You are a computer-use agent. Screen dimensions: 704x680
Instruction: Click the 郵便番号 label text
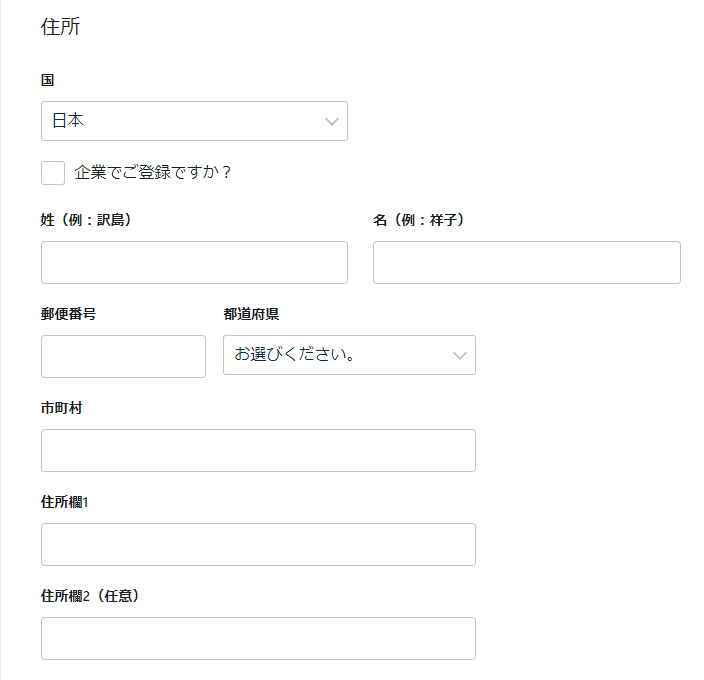68,314
